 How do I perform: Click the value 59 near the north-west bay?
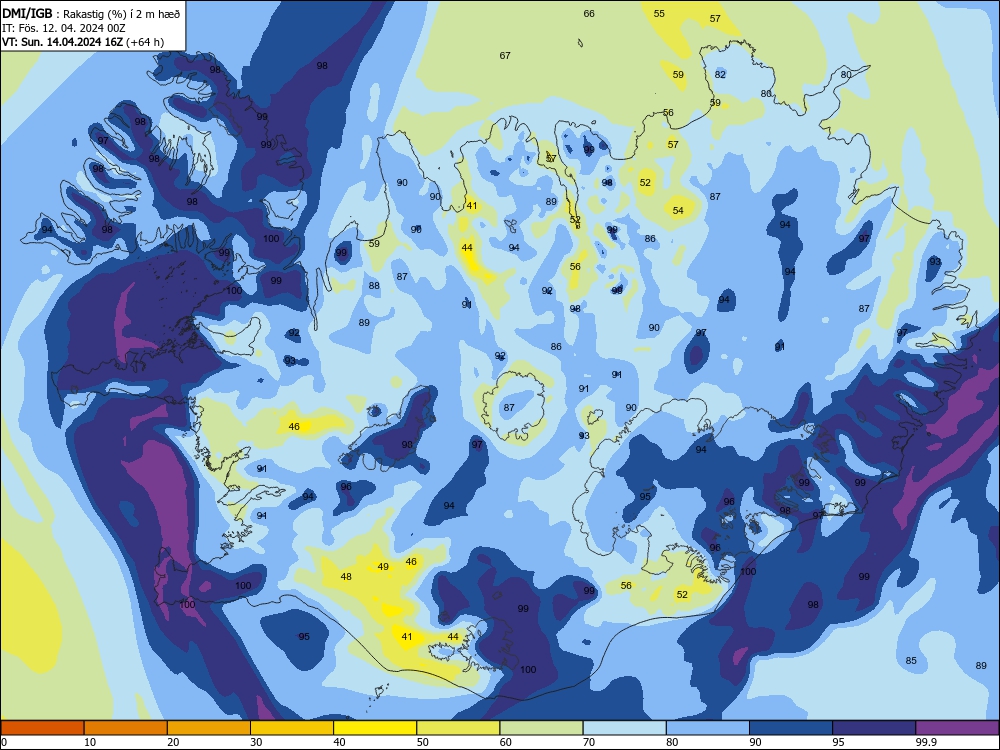tap(374, 244)
